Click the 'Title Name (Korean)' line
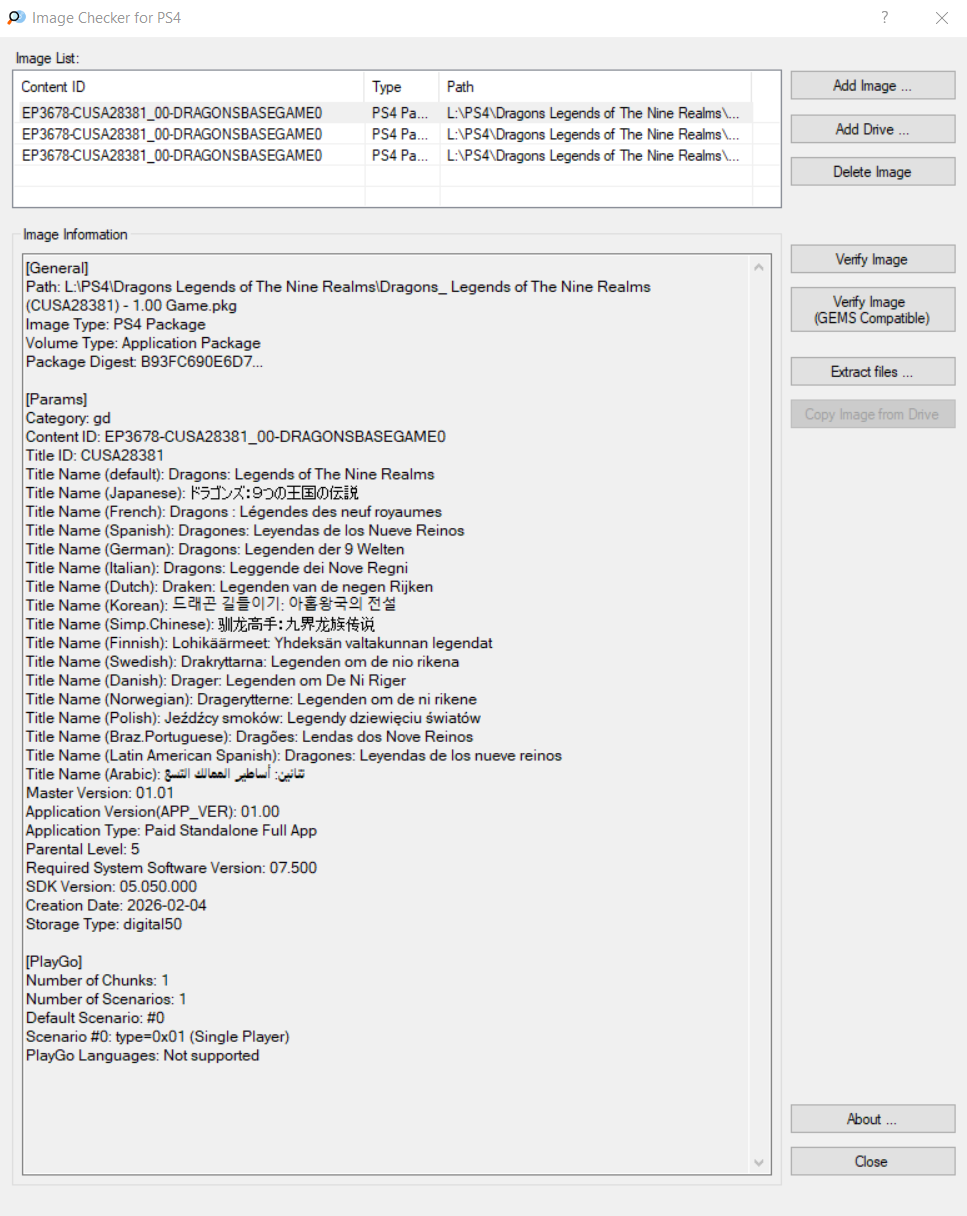The width and height of the screenshot is (967, 1216). (x=211, y=605)
